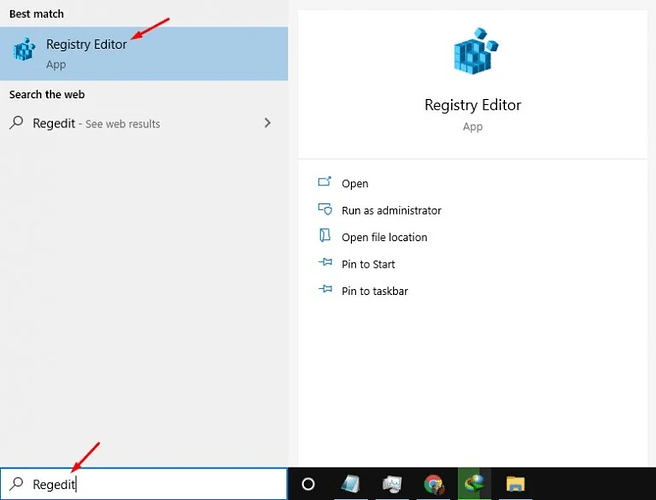Click the magnifier icon beside Regedit web result
Image resolution: width=656 pixels, height=500 pixels.
point(16,123)
